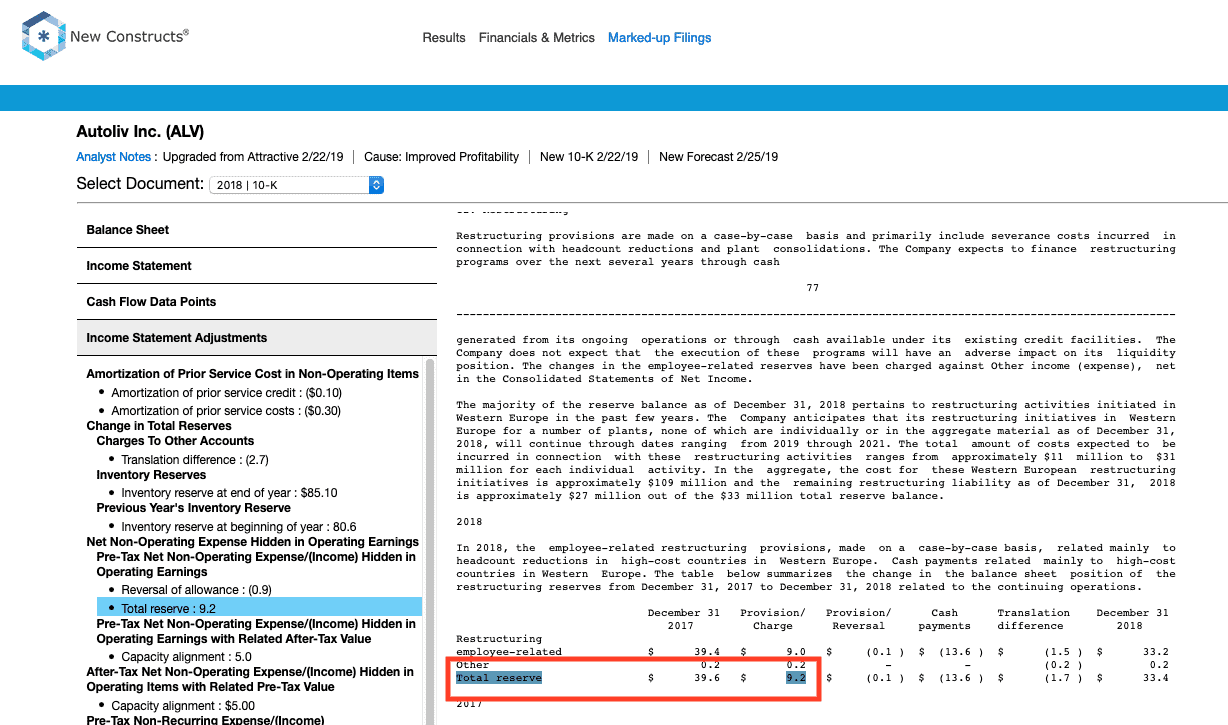The height and width of the screenshot is (725, 1228).
Task: Click highlighted 9.2 value in filing table
Action: 796,678
